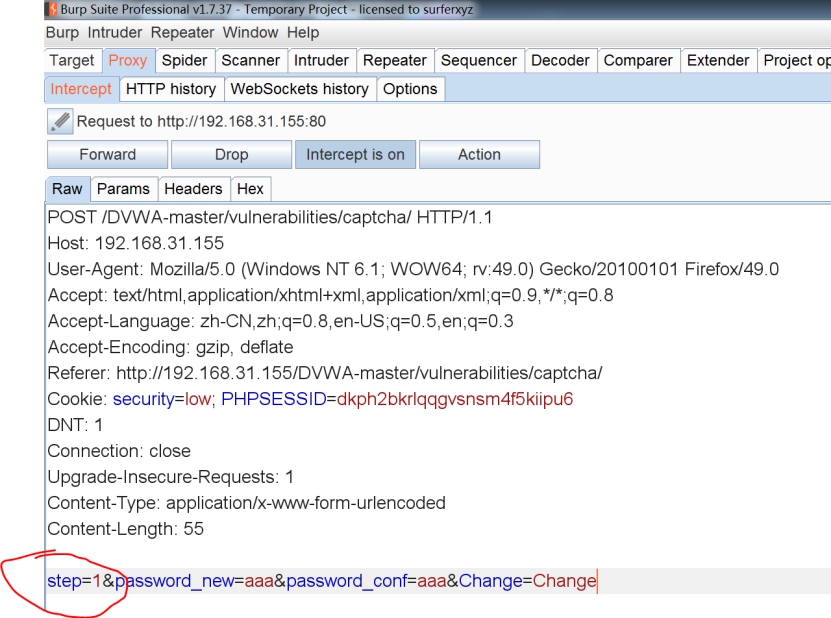This screenshot has width=831, height=618.
Task: Click the Content-Type header line
Action: pyautogui.click(x=246, y=503)
